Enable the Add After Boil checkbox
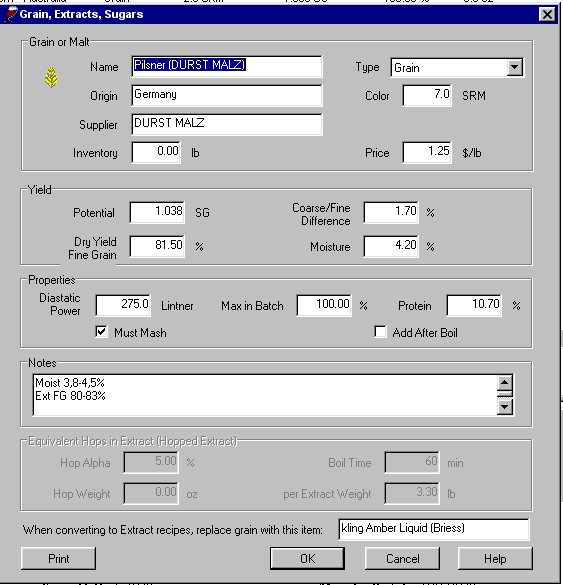Viewport: 563px width, 585px height. [x=380, y=331]
